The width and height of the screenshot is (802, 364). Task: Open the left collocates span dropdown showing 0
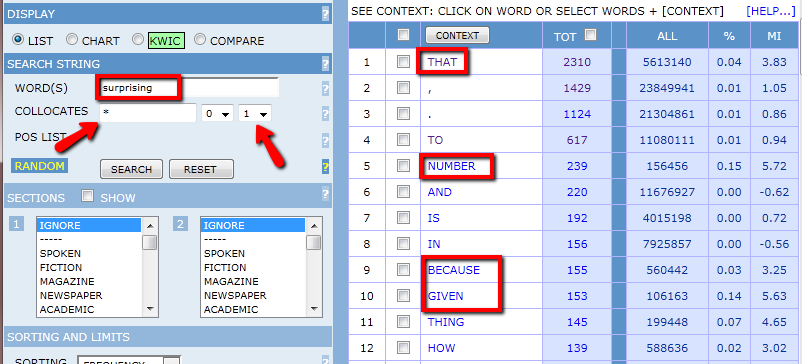217,114
